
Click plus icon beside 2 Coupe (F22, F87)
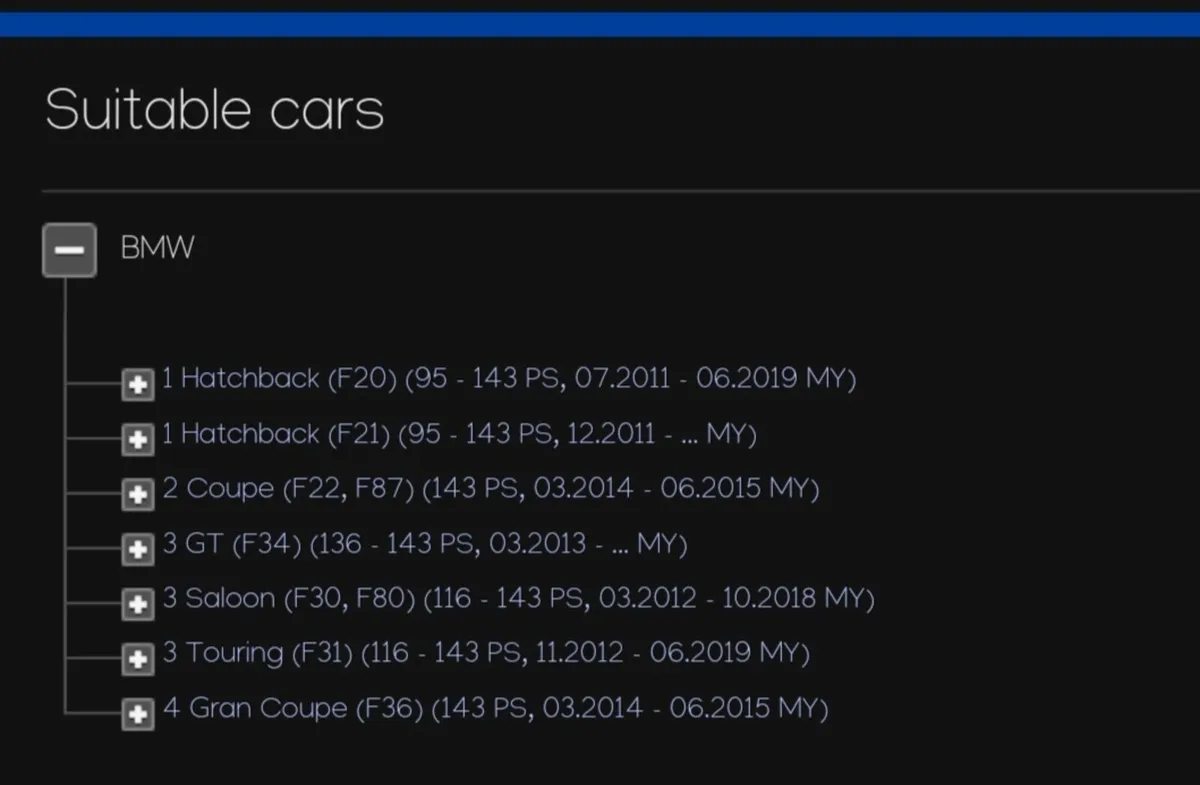[138, 493]
